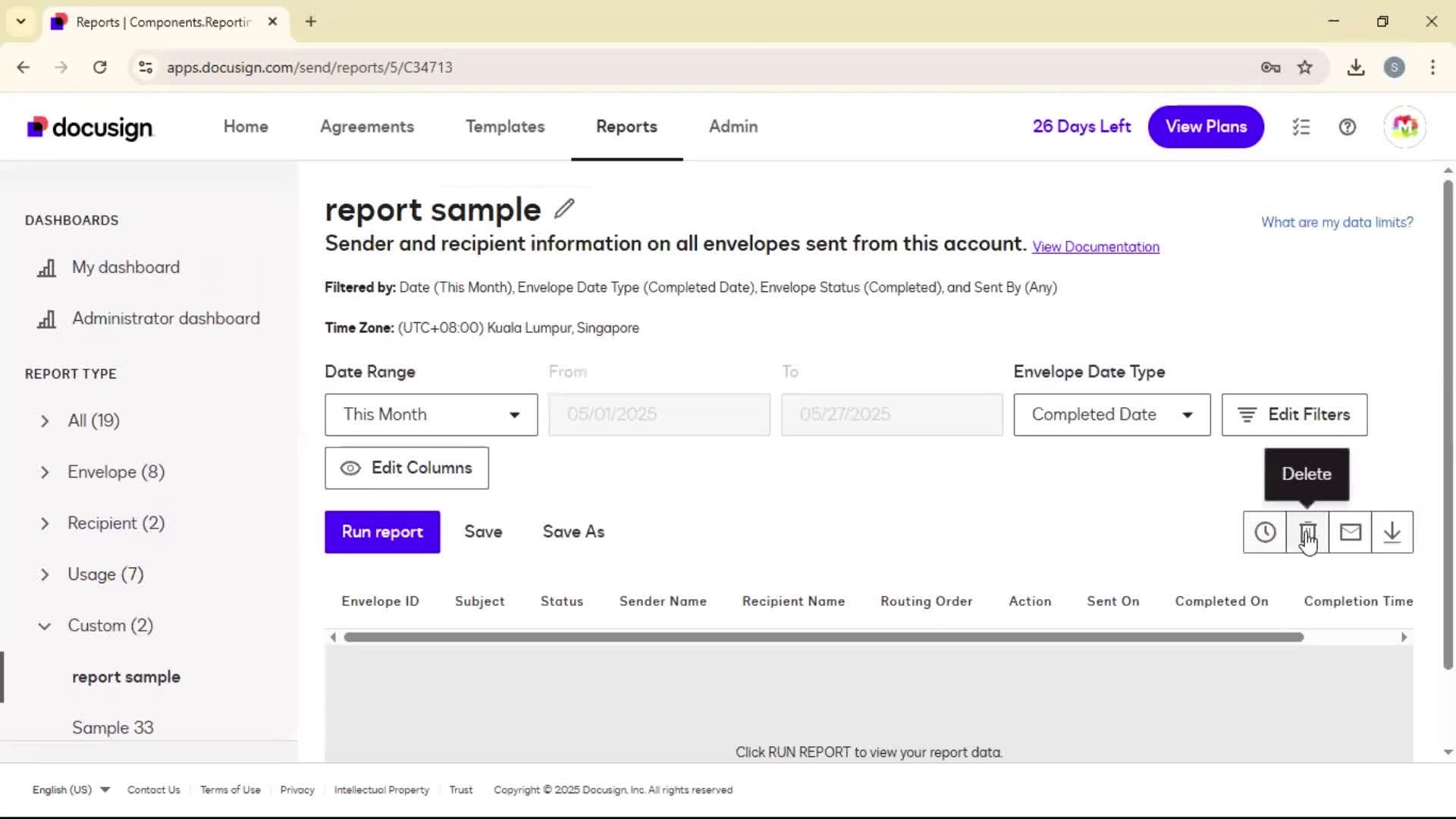Click the My dashboard chart icon
1456x819 pixels.
47,268
